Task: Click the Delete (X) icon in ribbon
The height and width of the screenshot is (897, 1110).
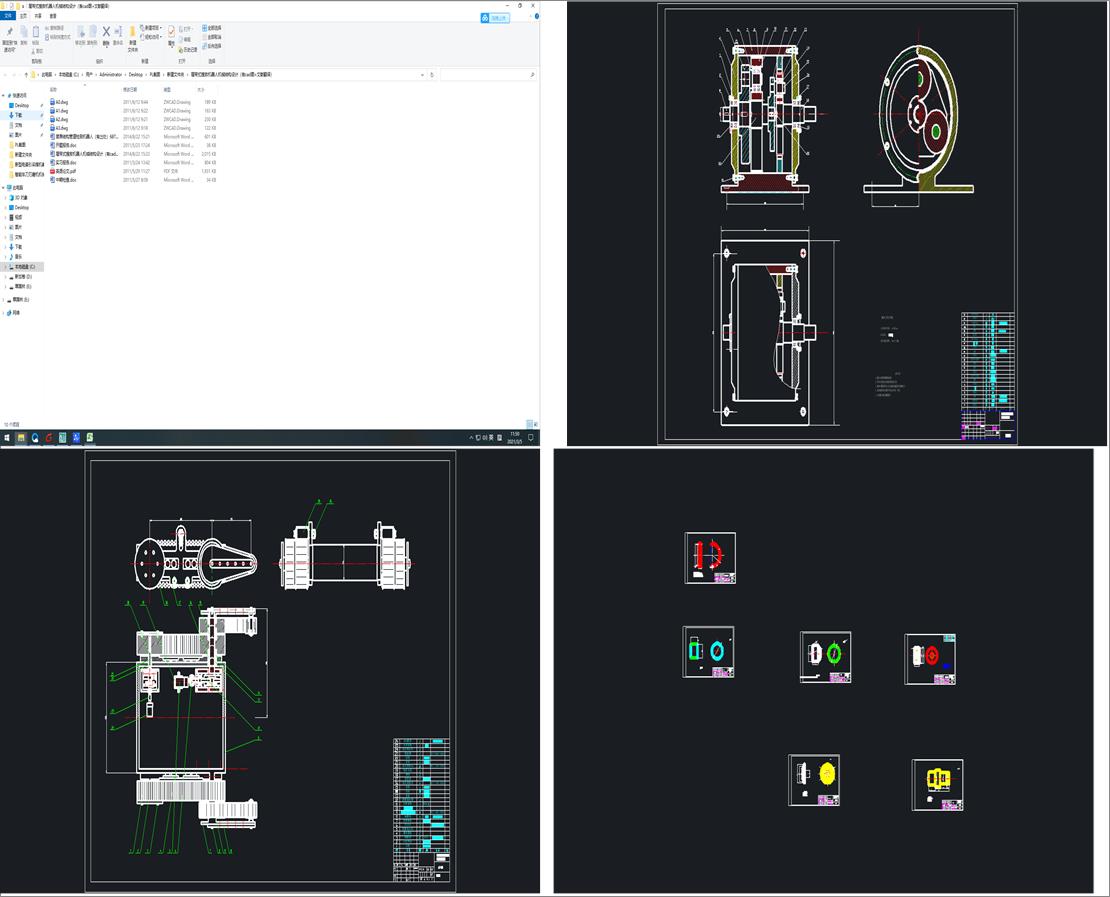Action: click(106, 33)
